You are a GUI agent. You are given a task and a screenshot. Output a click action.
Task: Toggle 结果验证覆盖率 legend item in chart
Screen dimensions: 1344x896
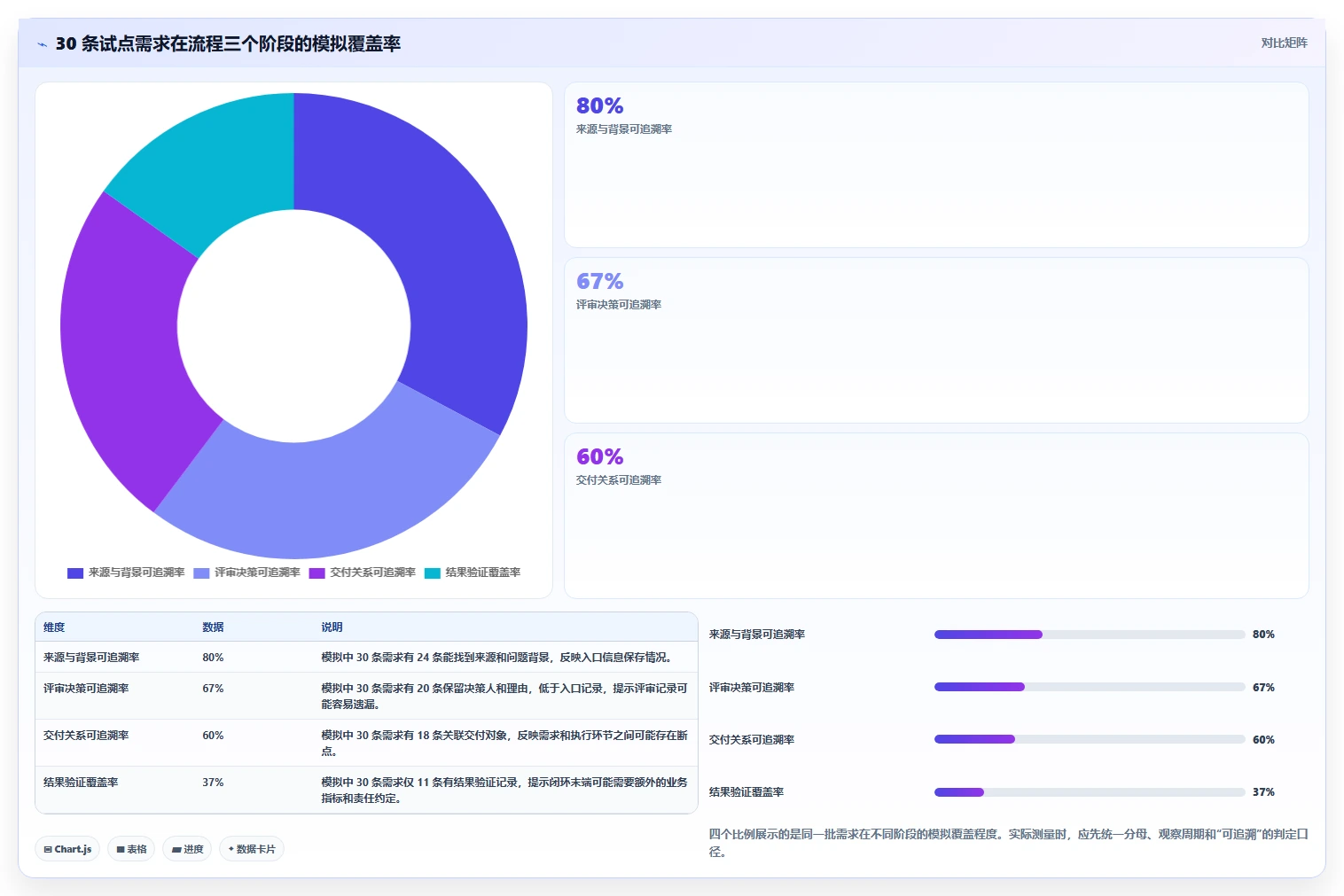click(x=473, y=573)
